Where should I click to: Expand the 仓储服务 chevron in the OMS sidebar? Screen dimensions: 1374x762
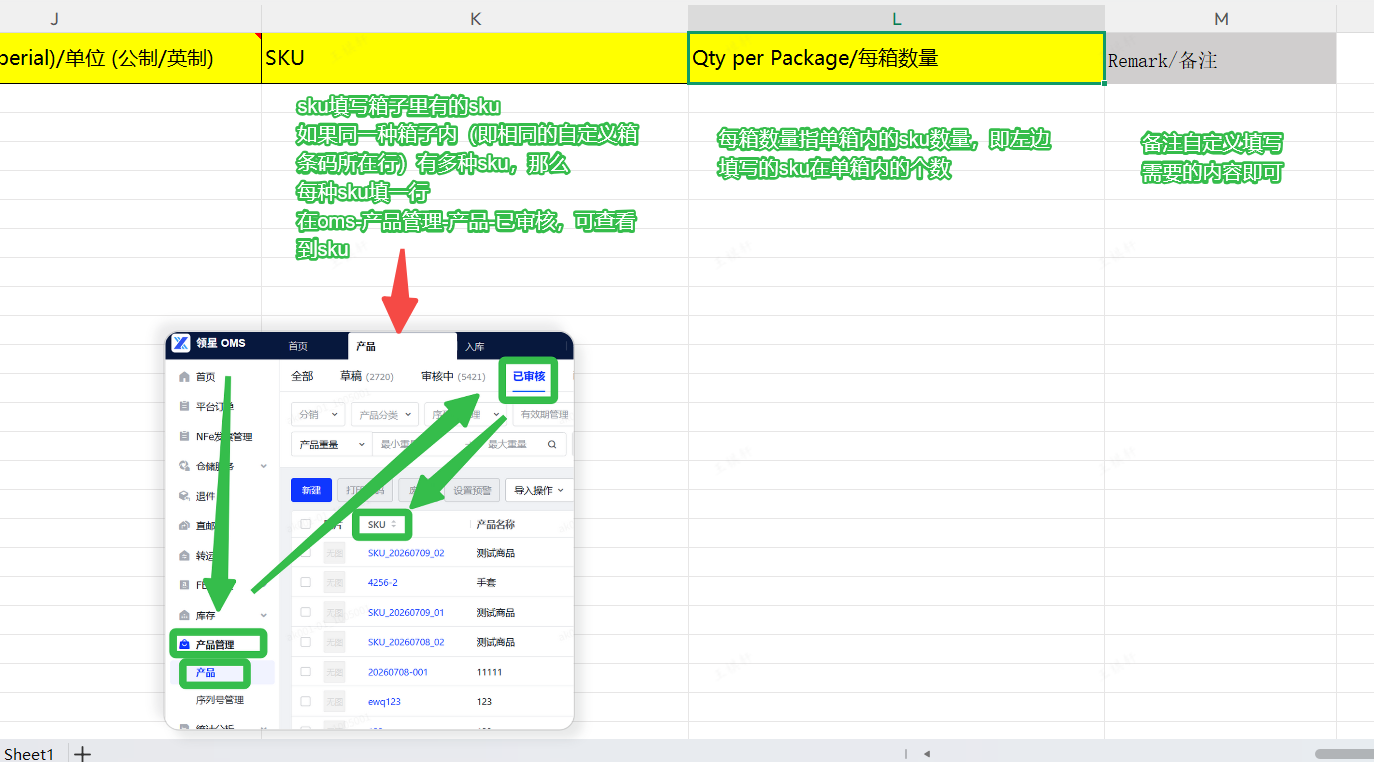(264, 466)
